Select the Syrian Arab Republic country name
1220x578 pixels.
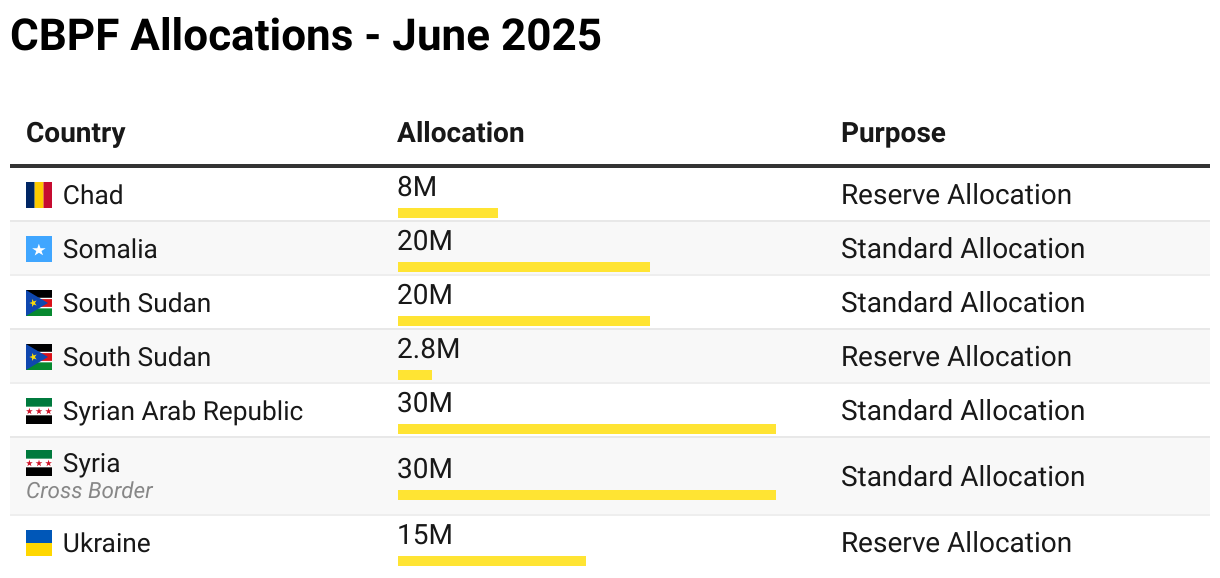click(182, 411)
